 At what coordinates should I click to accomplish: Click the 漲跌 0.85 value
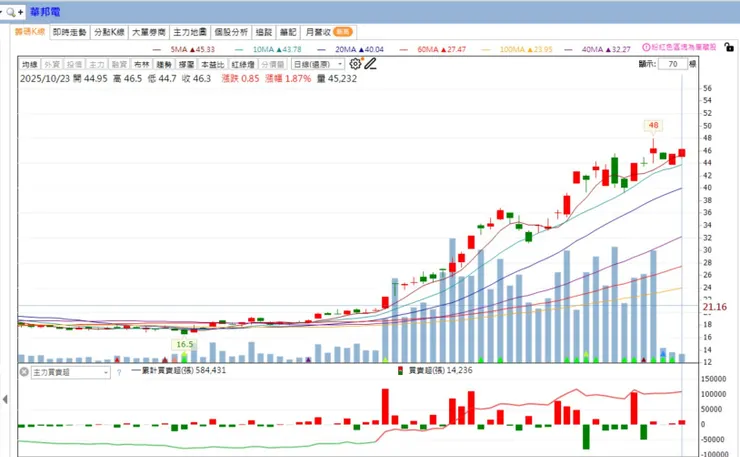coord(240,78)
